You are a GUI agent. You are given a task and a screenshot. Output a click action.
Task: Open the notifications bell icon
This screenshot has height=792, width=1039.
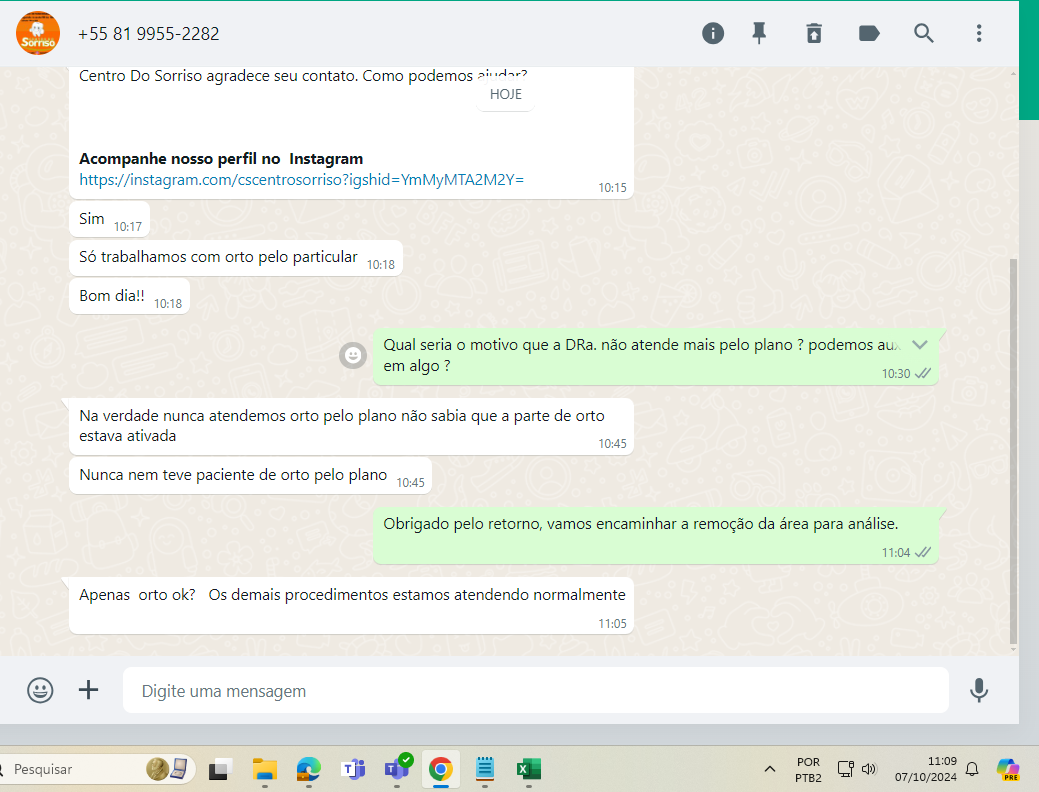pos(972,769)
